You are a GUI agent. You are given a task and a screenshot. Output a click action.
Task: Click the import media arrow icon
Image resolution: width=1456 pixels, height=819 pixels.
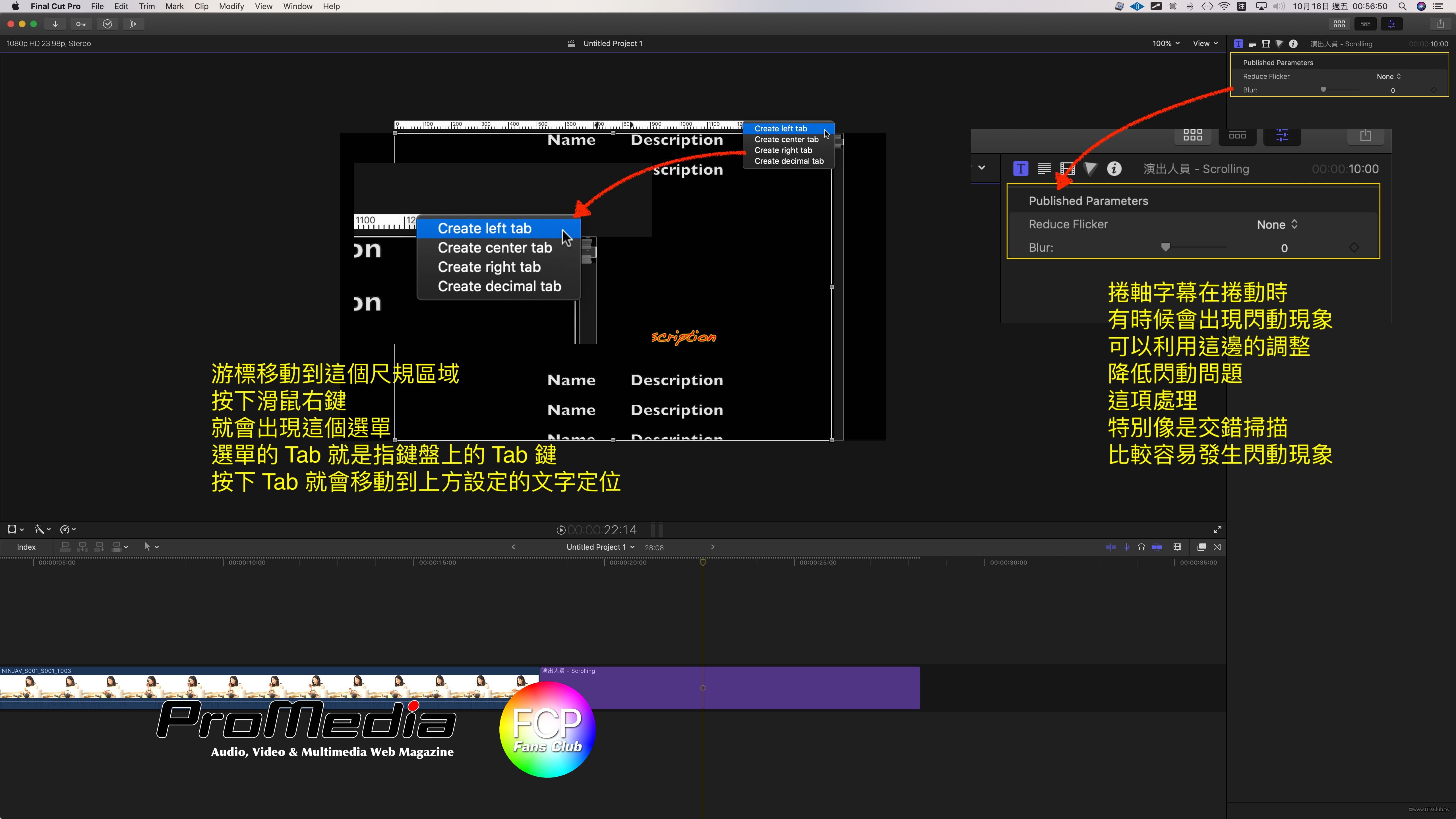[x=55, y=24]
